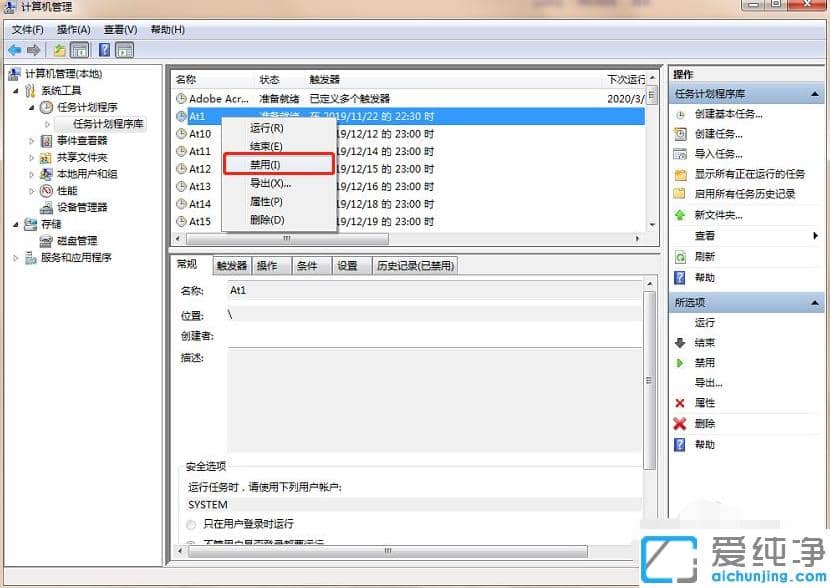The height and width of the screenshot is (588, 830).
Task: Click the back navigation arrow on toolbar
Action: 14,50
